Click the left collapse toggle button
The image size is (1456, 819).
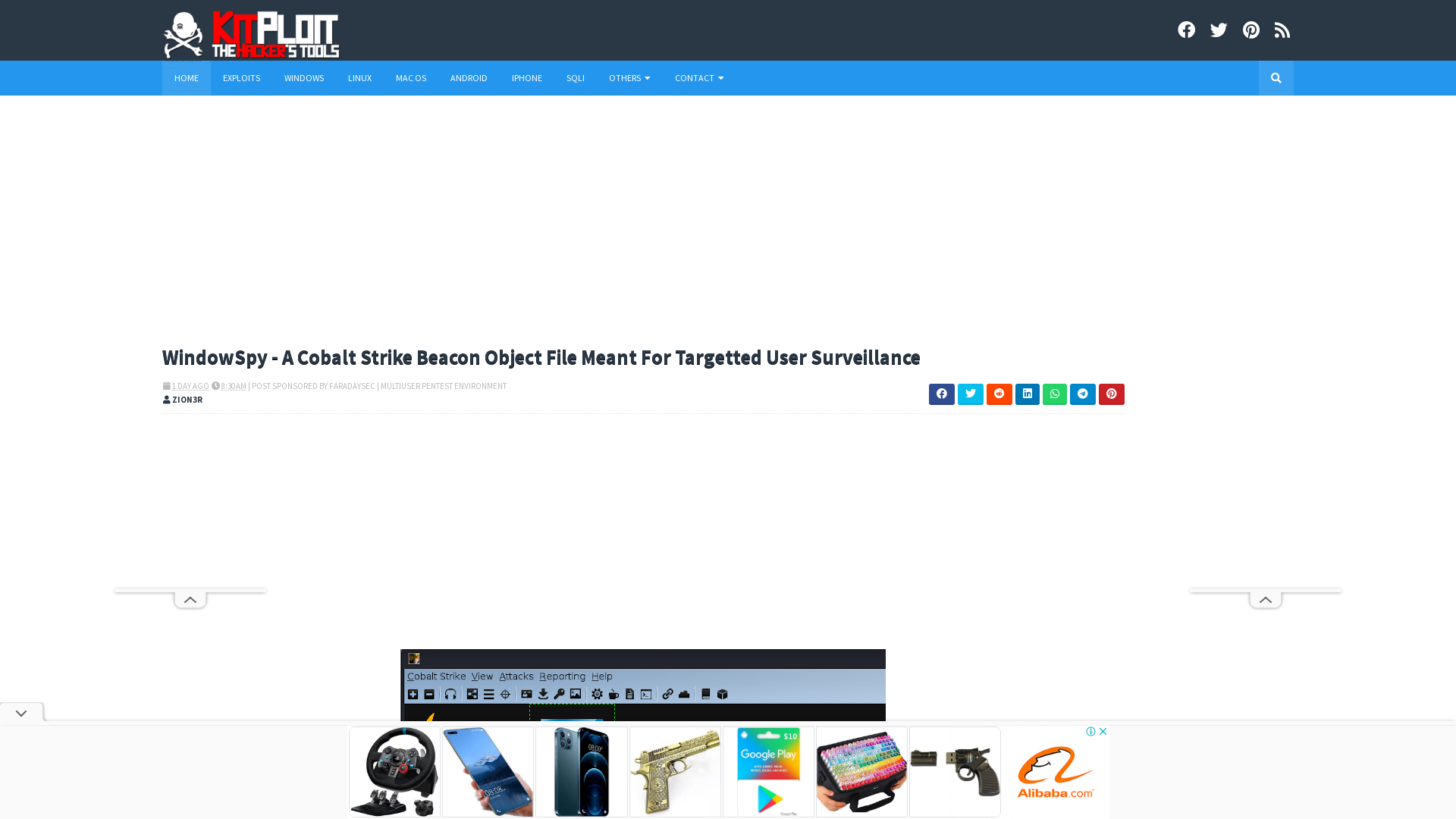click(190, 599)
